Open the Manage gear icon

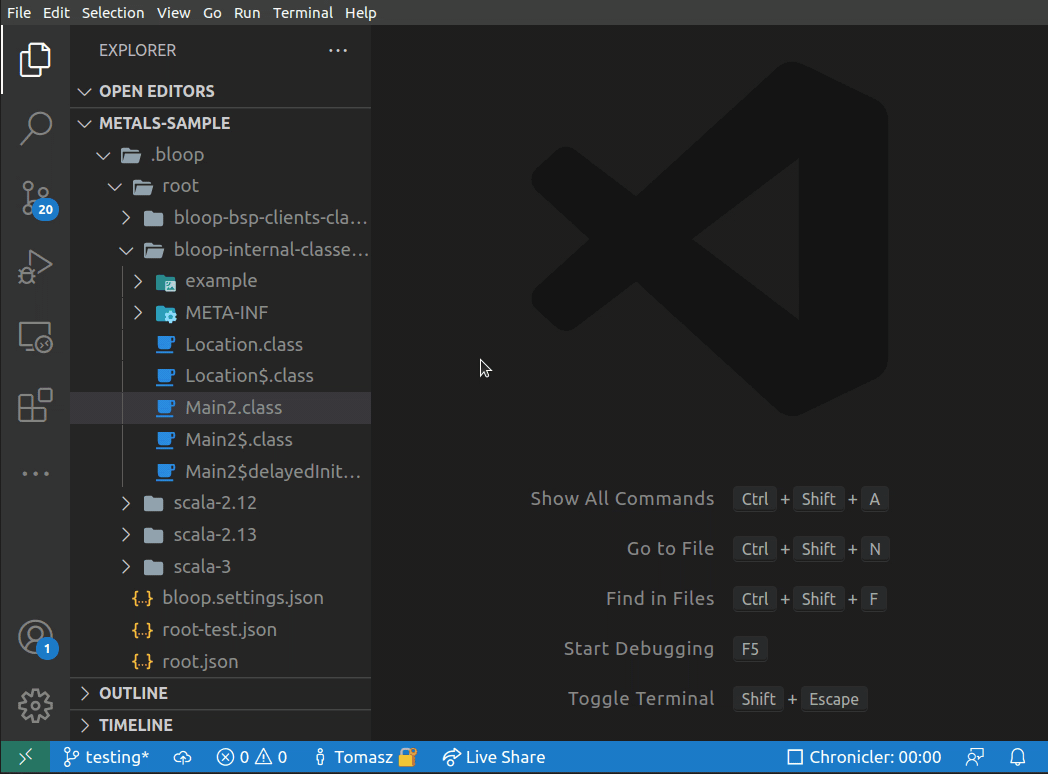tap(35, 706)
